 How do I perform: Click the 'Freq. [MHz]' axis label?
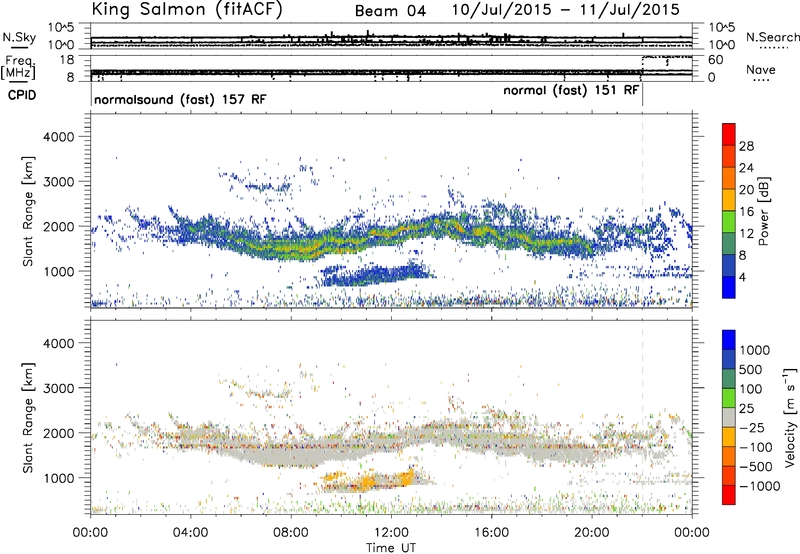pos(20,68)
